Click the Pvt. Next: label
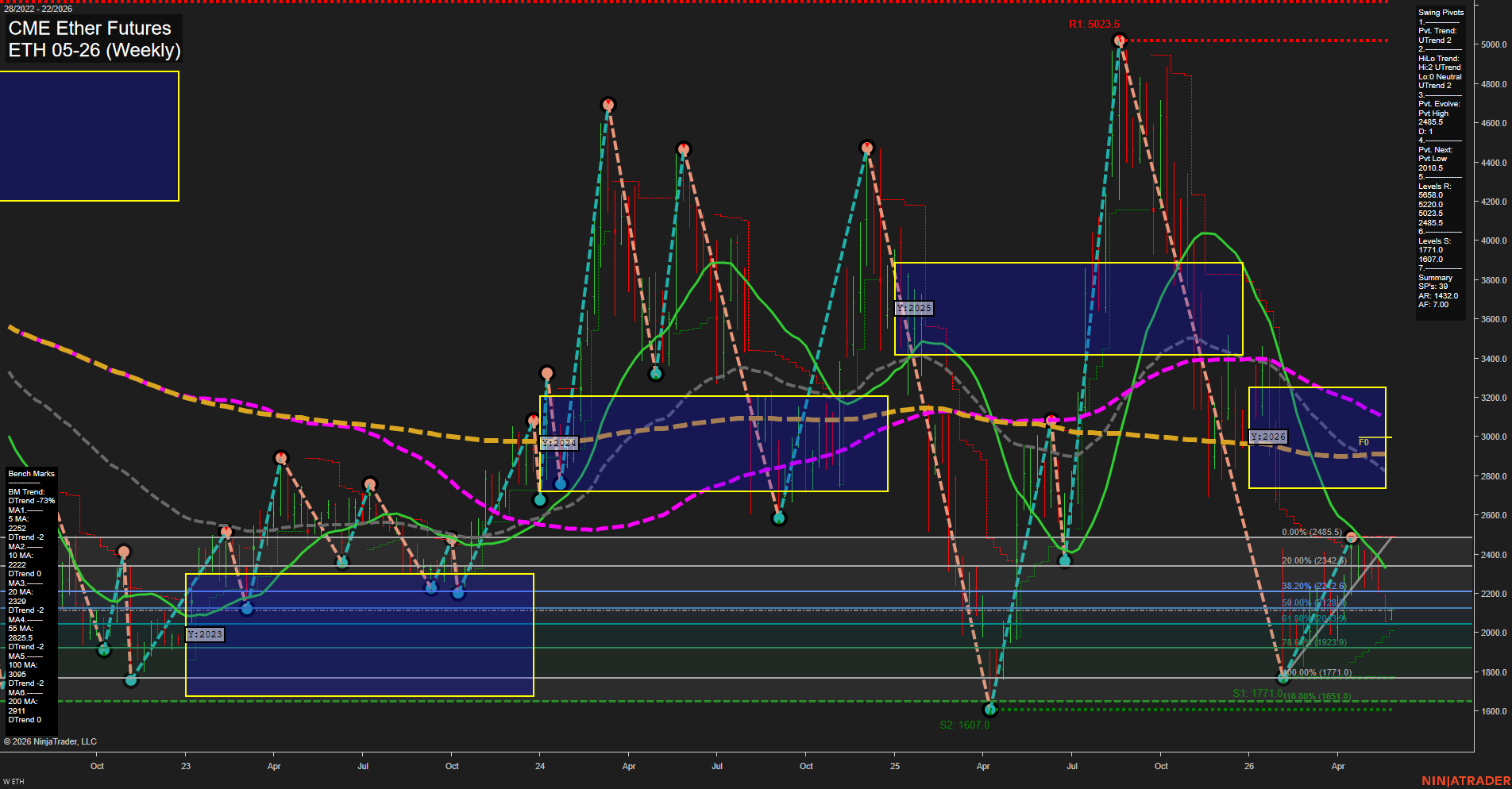The width and height of the screenshot is (1512, 789). tap(1435, 150)
